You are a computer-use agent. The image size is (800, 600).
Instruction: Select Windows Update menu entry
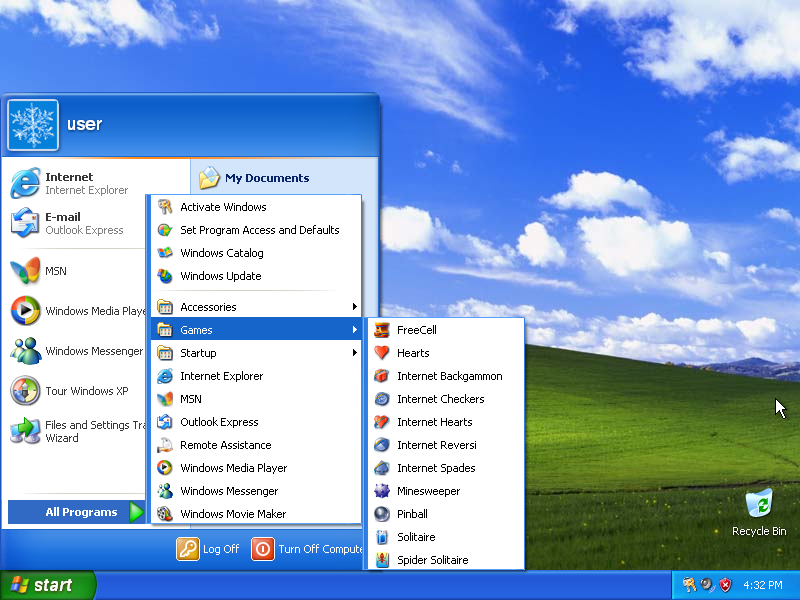pos(220,276)
